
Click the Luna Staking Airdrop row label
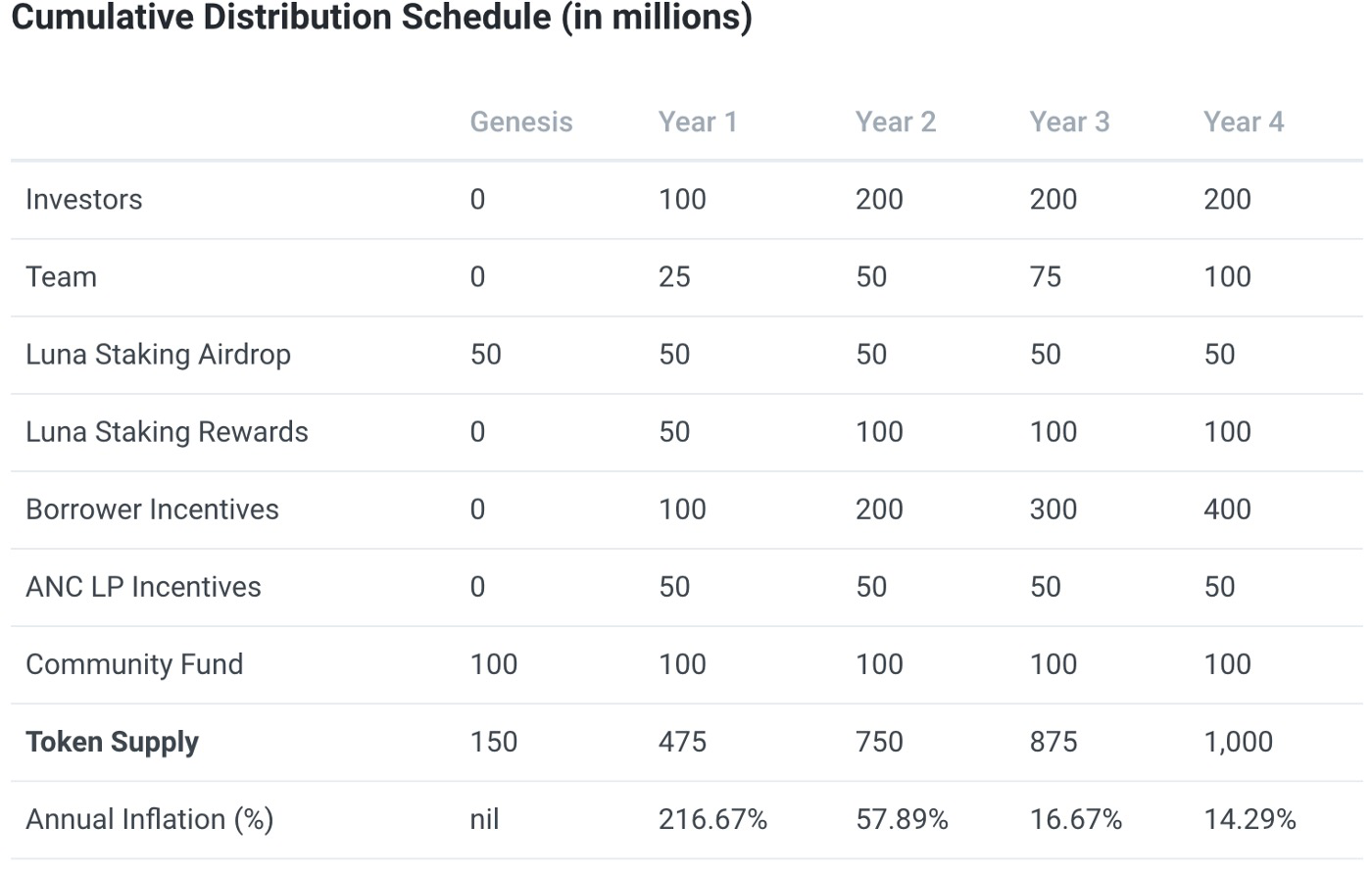pos(158,354)
